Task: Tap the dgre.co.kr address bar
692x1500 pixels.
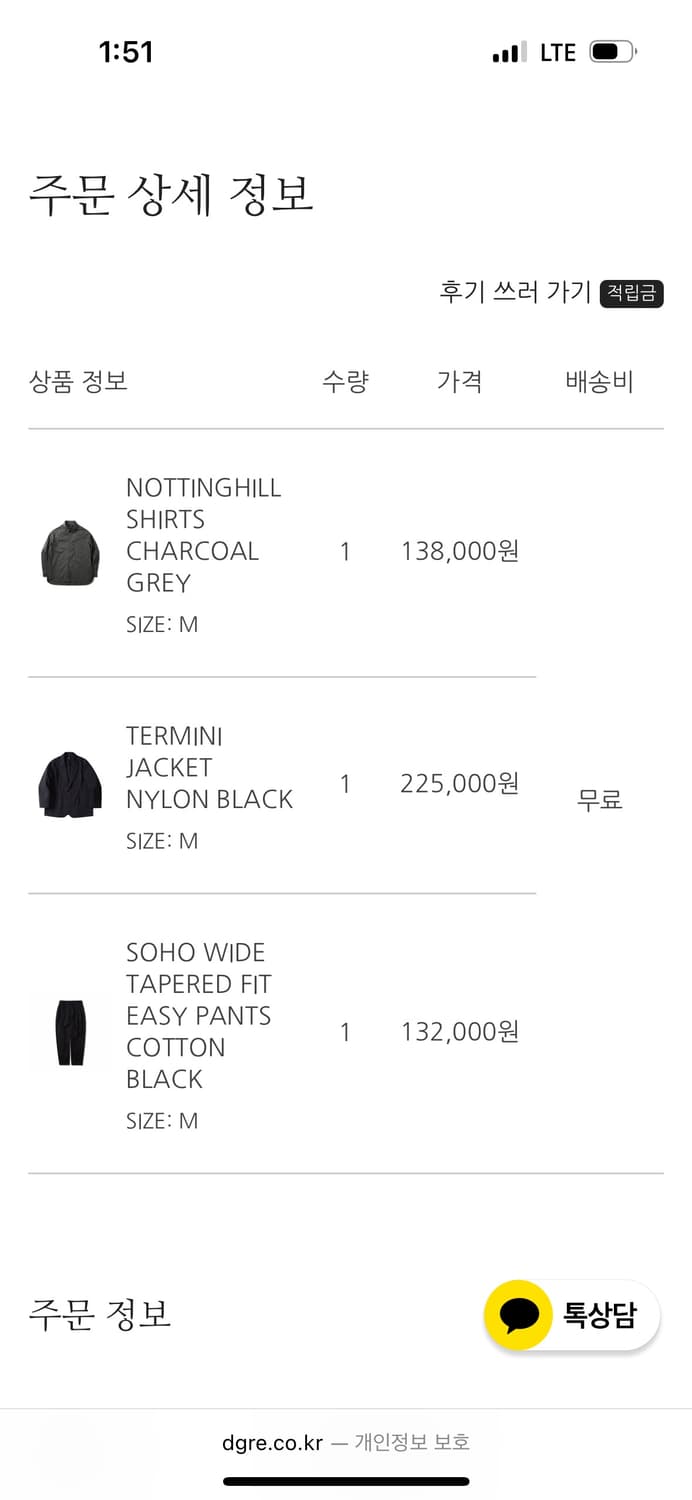Action: [272, 1442]
